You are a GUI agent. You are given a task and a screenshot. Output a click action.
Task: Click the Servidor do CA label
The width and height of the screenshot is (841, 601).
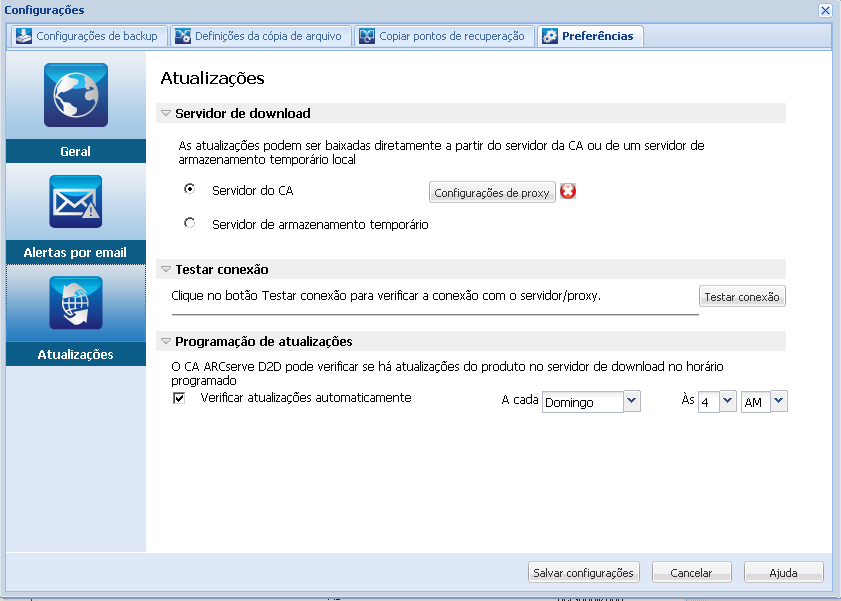click(x=253, y=190)
